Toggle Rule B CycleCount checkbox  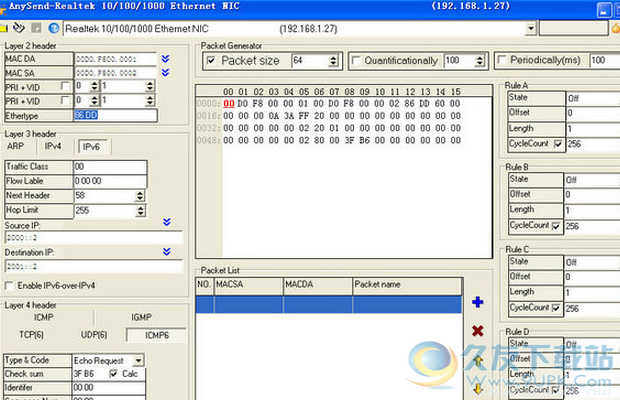coord(556,226)
